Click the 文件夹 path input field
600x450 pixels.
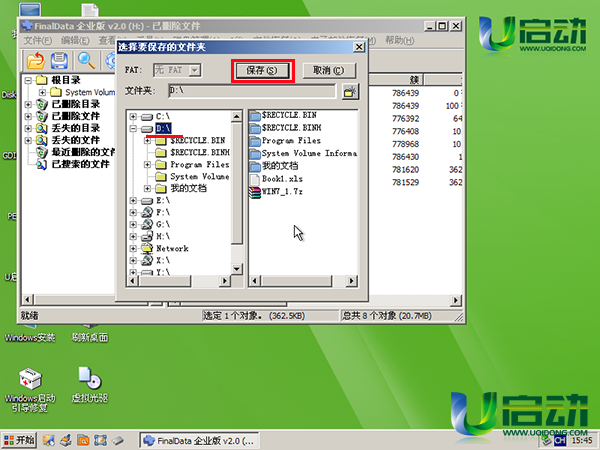pos(252,91)
